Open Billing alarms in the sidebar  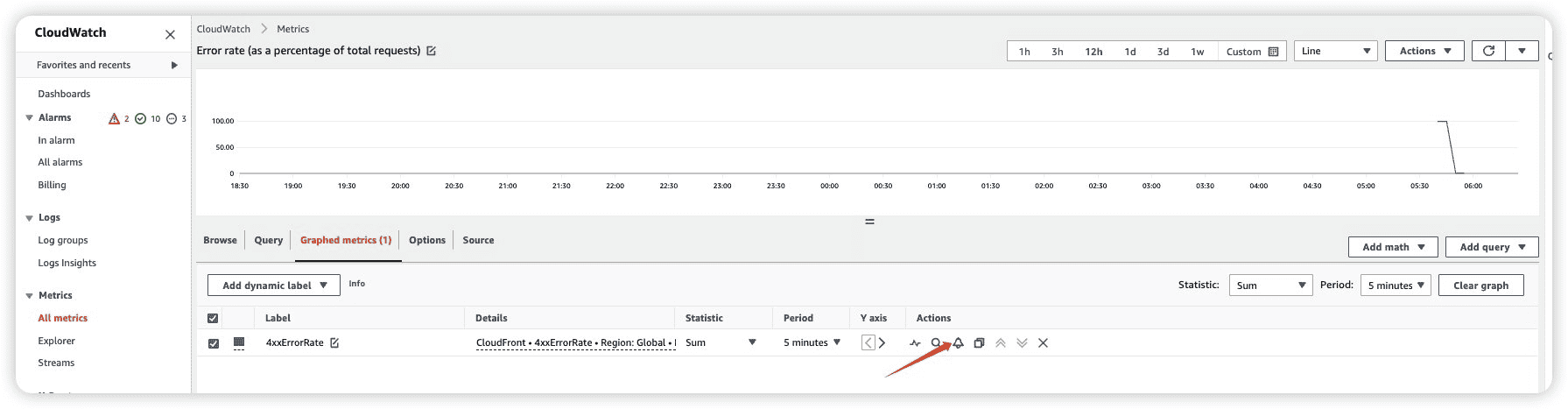point(52,185)
